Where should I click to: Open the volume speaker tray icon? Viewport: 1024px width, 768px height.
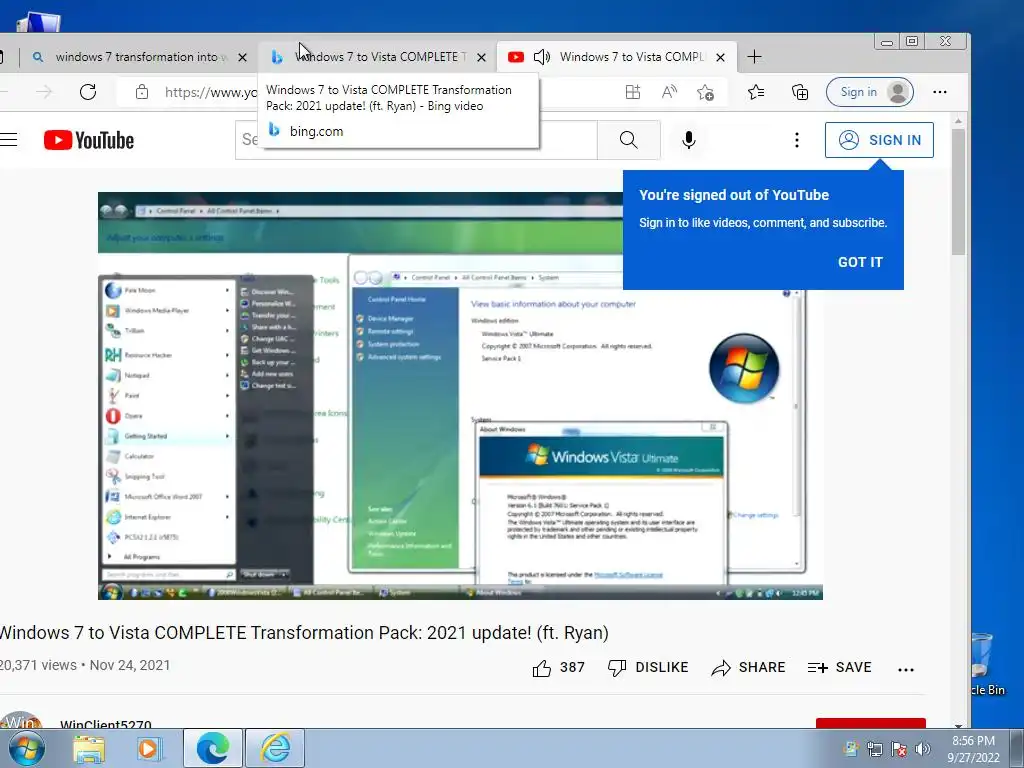[x=923, y=749]
